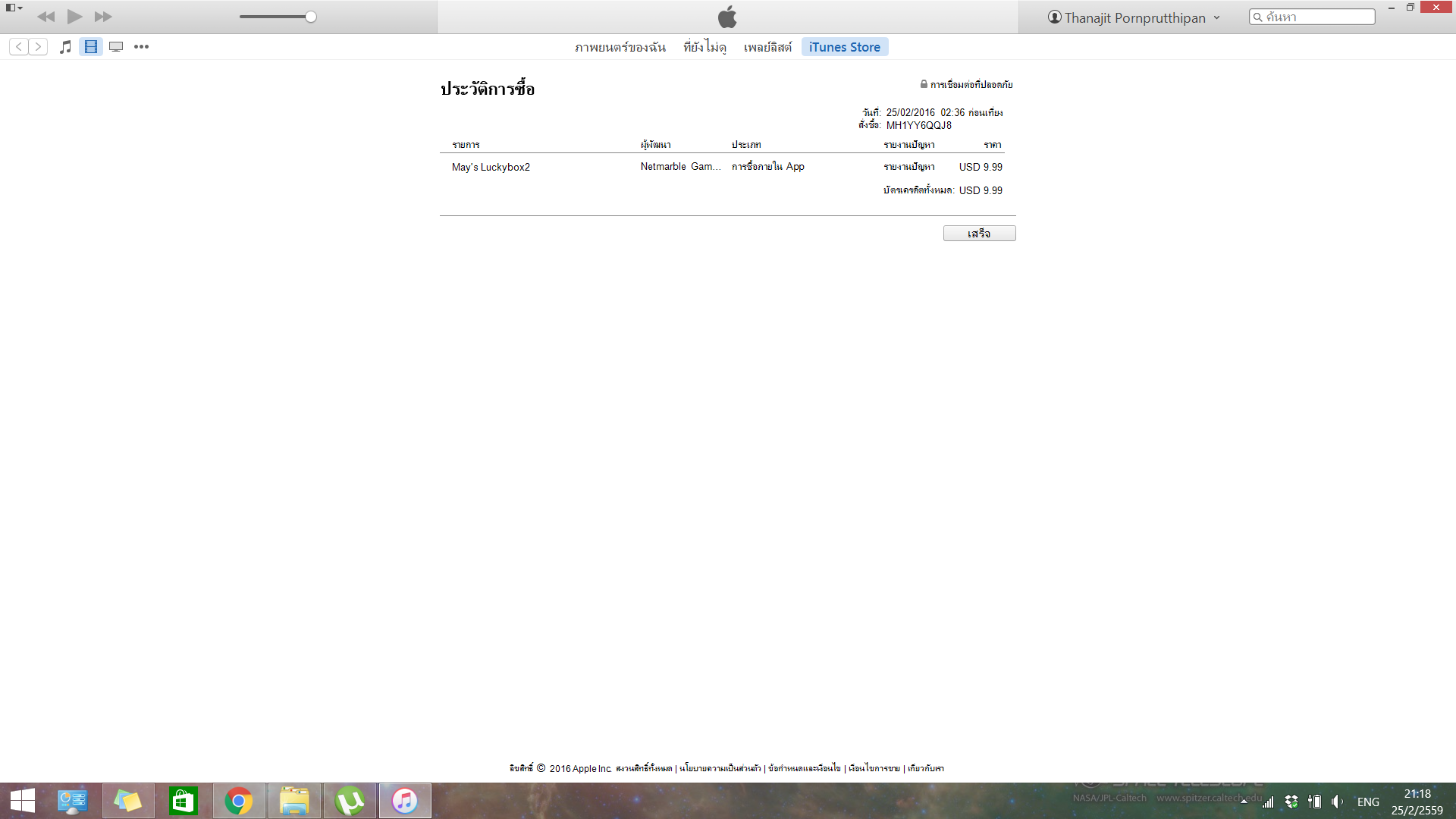Click the rewind previous track button
The height and width of the screenshot is (819, 1456).
point(45,17)
